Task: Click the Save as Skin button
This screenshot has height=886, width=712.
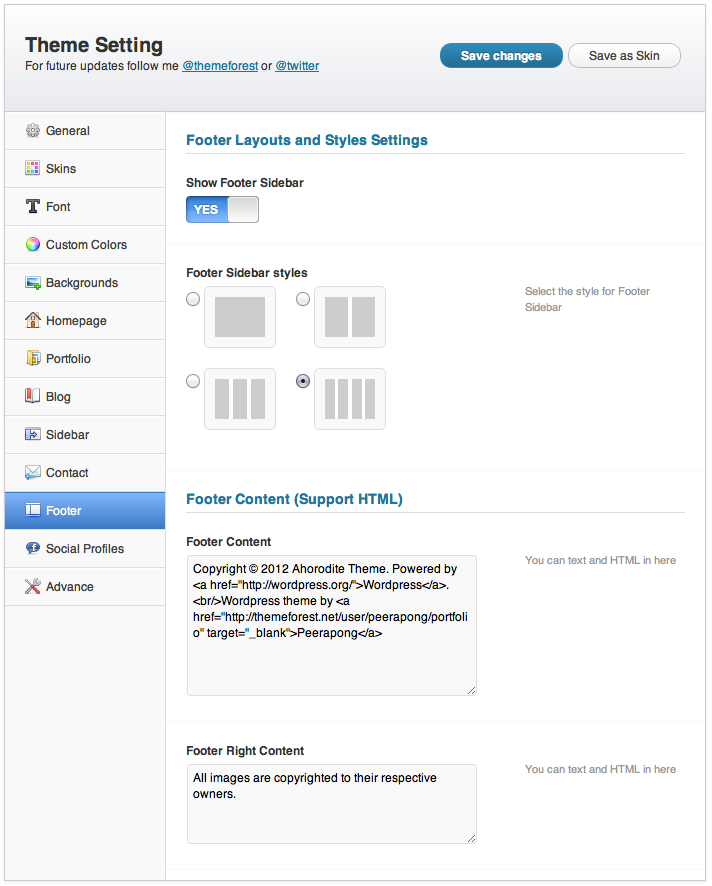Action: (x=624, y=56)
